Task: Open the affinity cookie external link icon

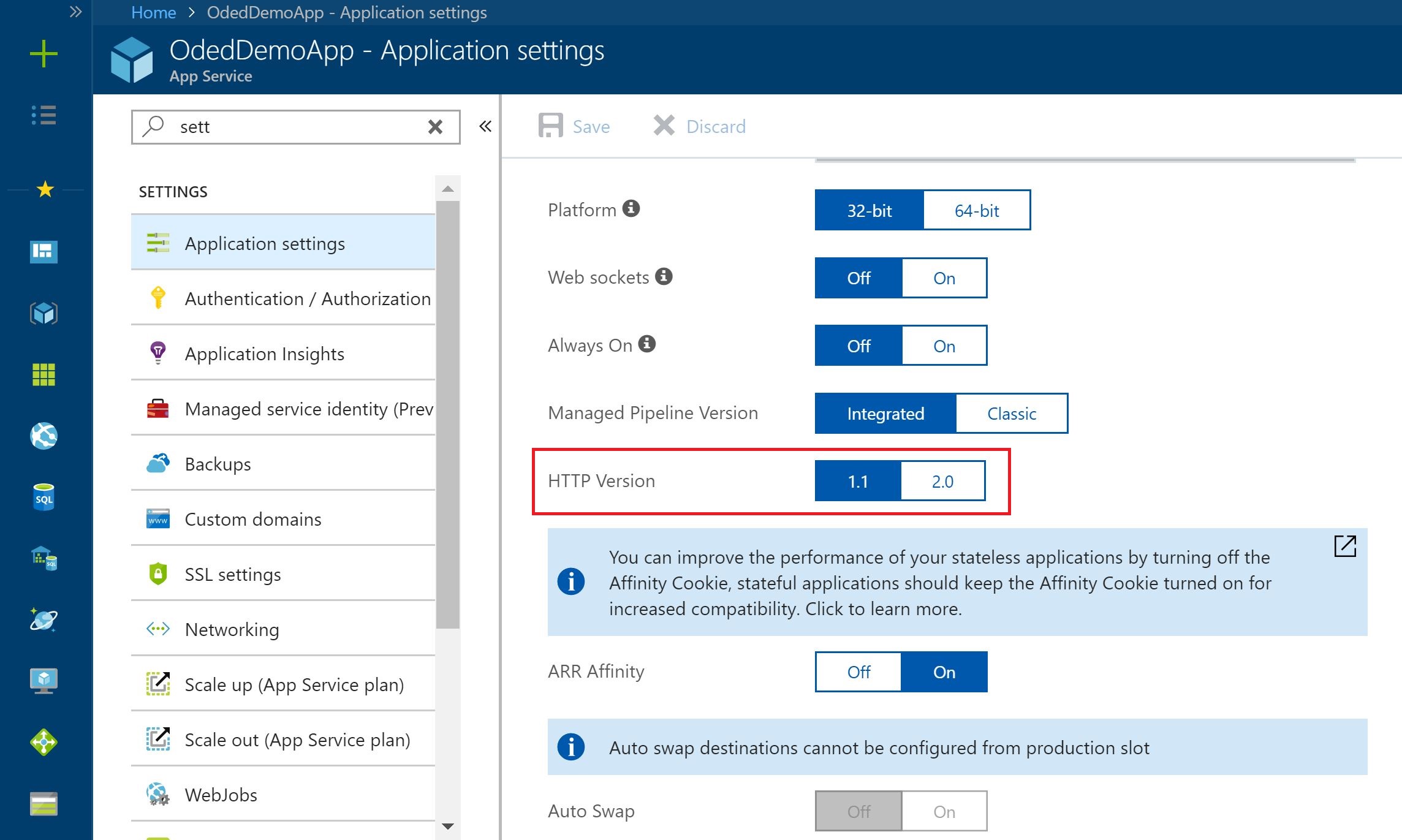Action: [1345, 546]
